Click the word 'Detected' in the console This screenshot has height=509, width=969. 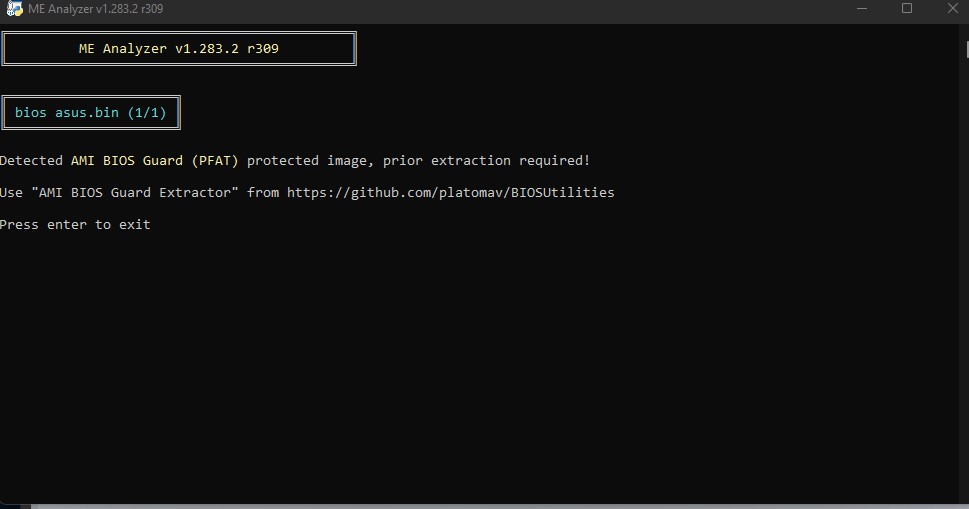click(31, 161)
